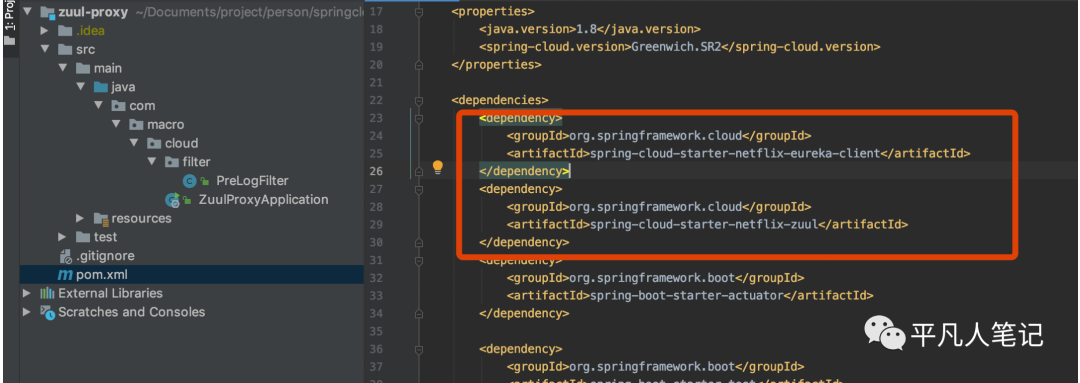Screen dimensions: 1080x383
Task: Collapse the com package
Action: (98, 106)
